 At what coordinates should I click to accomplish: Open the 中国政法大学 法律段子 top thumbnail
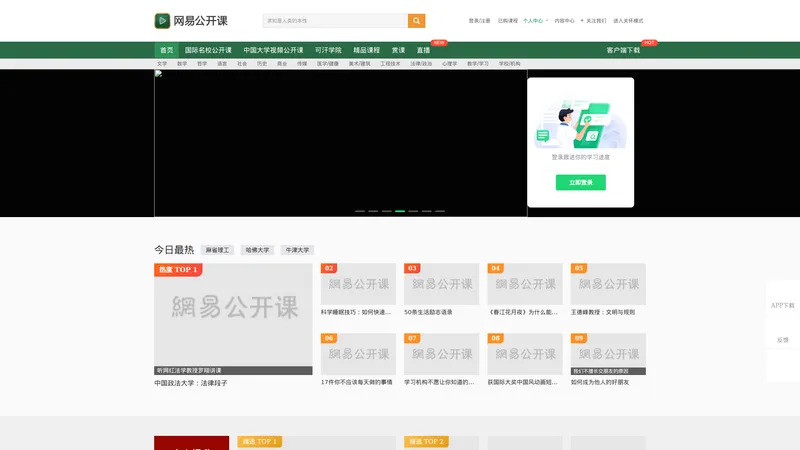[x=233, y=319]
